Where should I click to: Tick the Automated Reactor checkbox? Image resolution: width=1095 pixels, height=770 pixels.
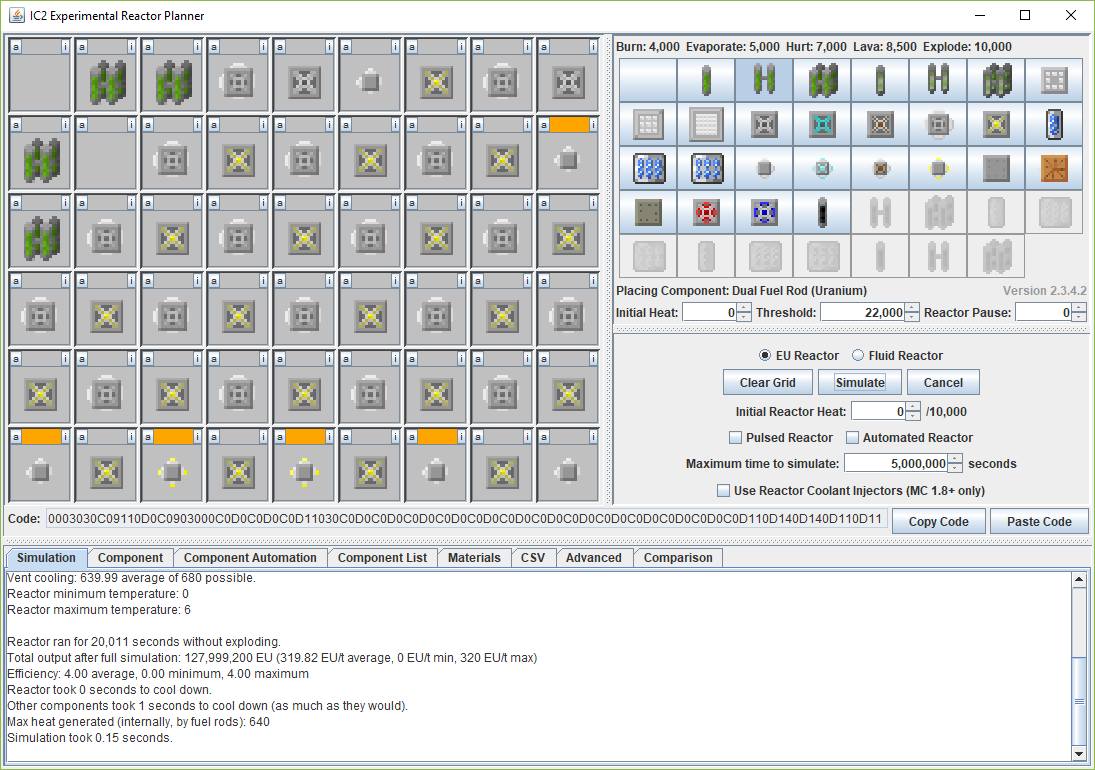pos(853,438)
